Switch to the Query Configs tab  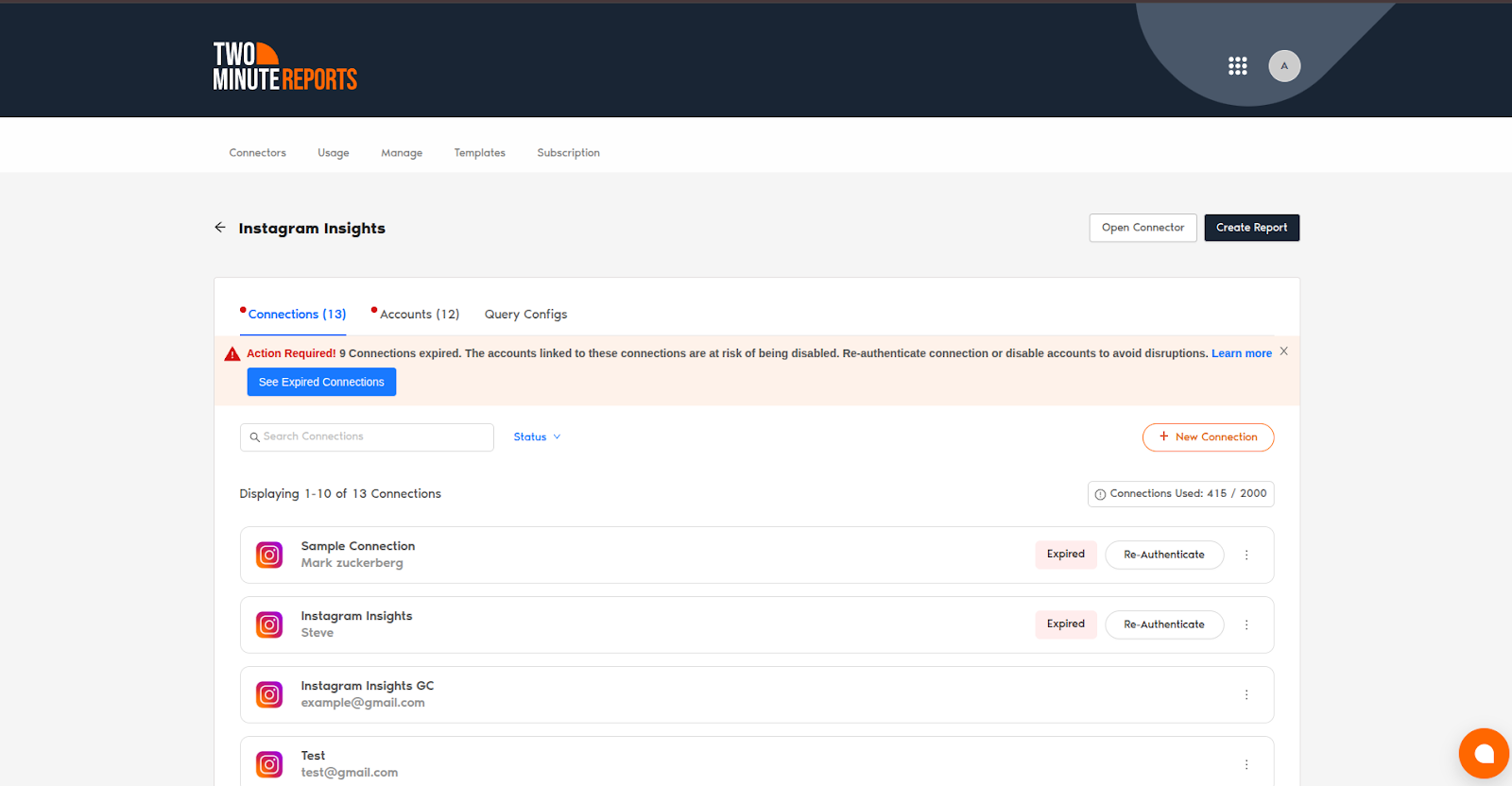pos(526,315)
